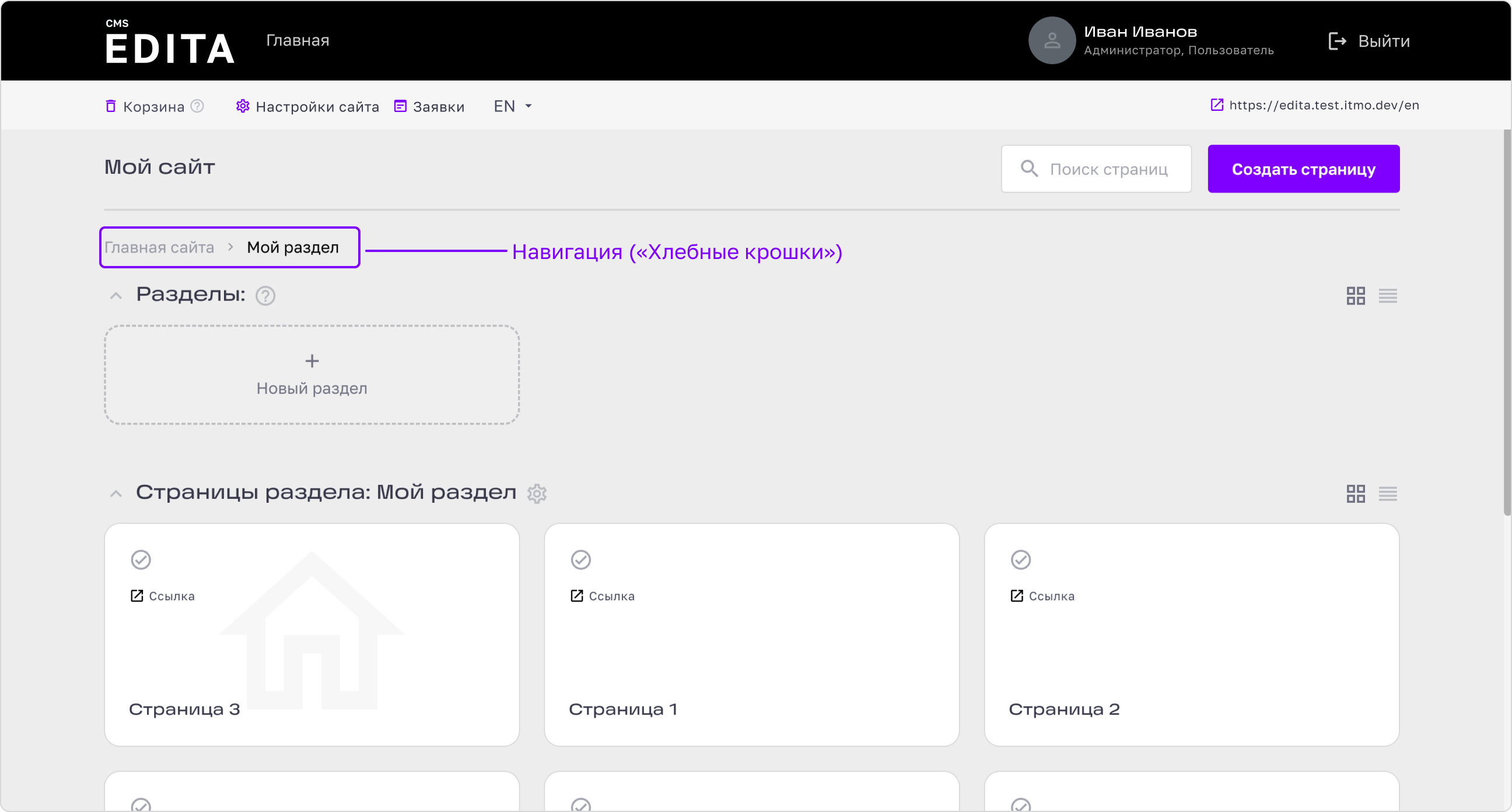Switch section pages to list view
This screenshot has height=812, width=1512.
pyautogui.click(x=1388, y=493)
